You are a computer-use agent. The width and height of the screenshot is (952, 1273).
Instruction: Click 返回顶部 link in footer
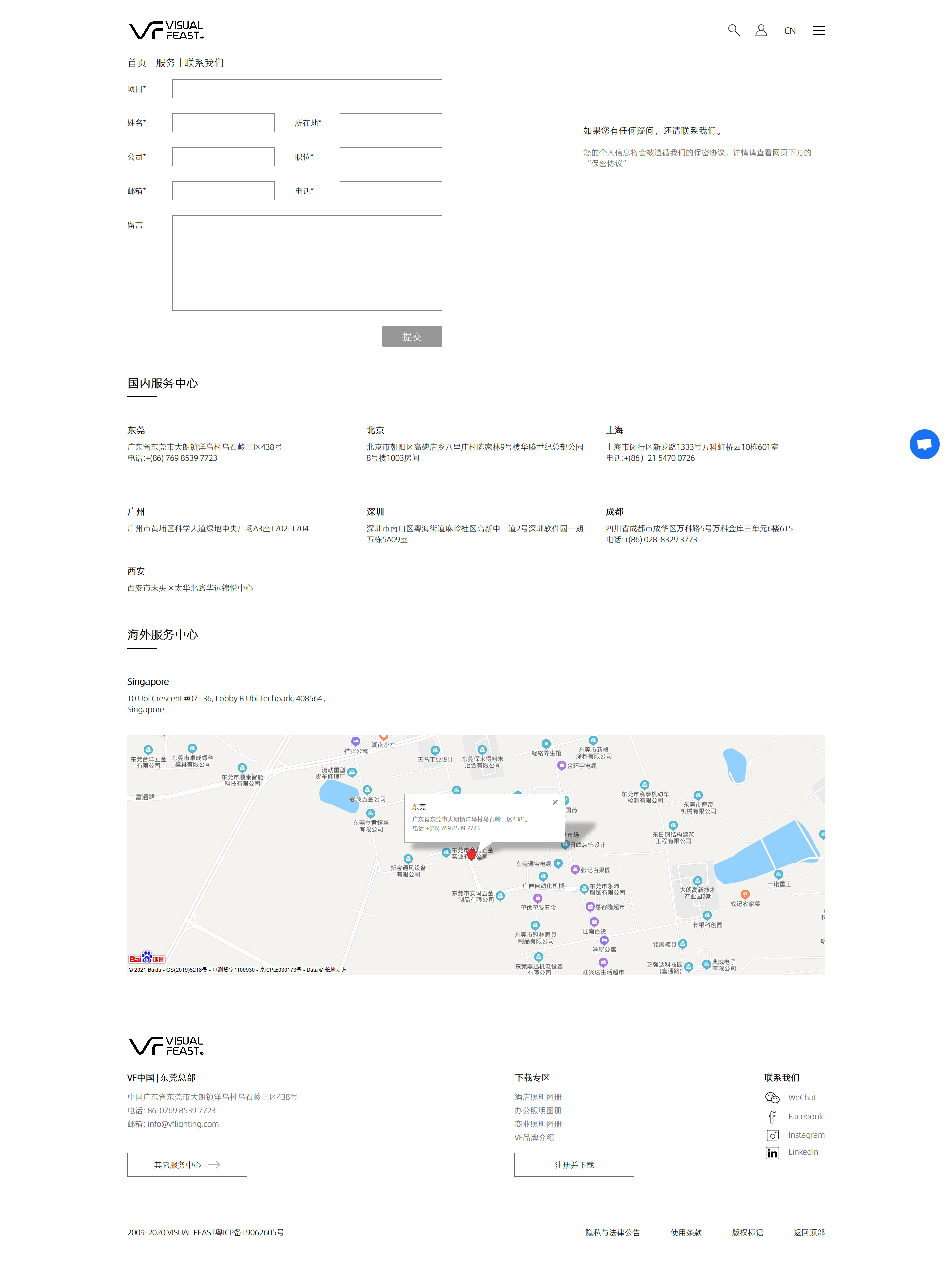pos(809,1232)
